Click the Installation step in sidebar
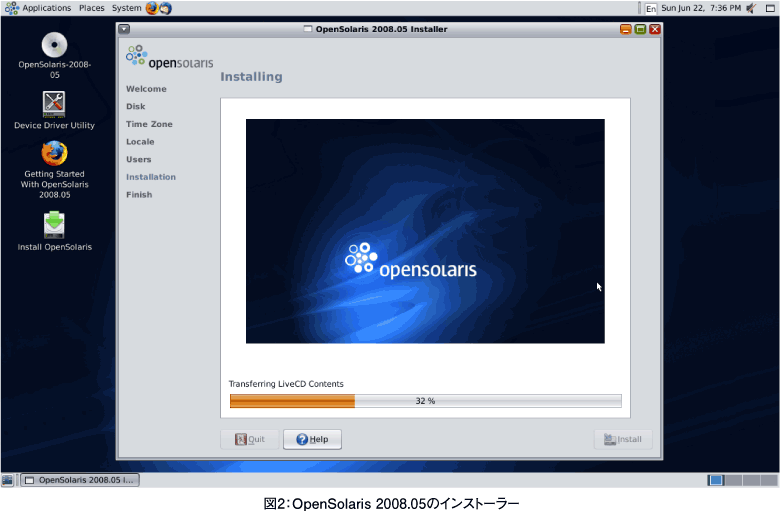Image resolution: width=781 pixels, height=514 pixels. (x=150, y=177)
